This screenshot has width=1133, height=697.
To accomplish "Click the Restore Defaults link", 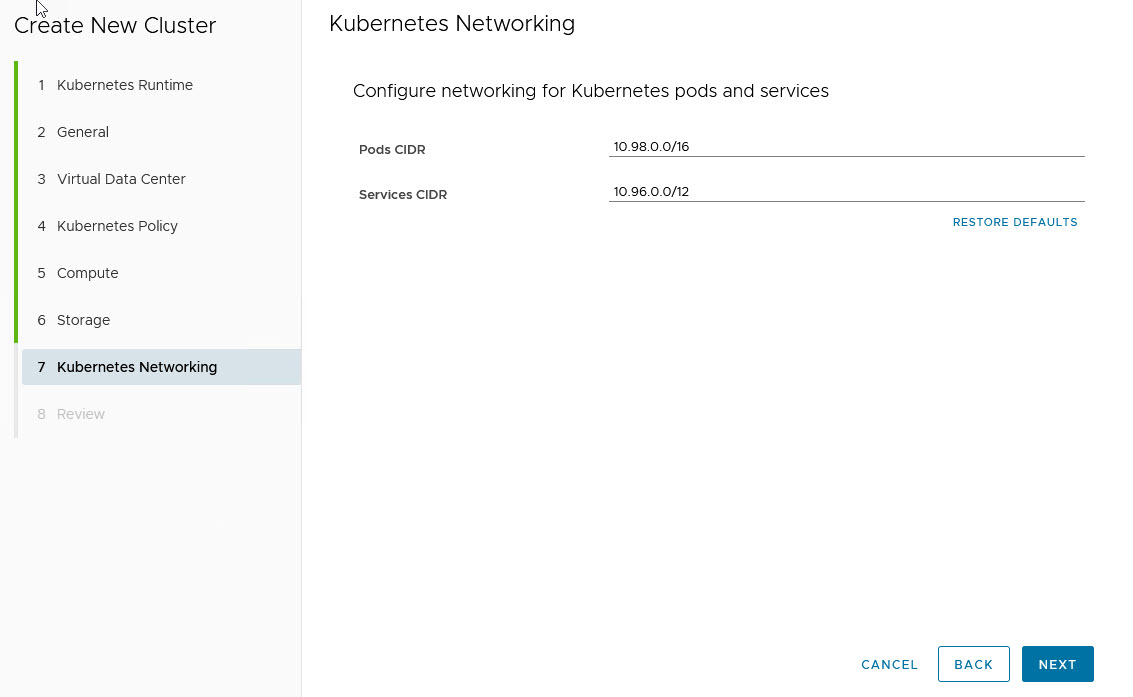I will (x=1014, y=222).
